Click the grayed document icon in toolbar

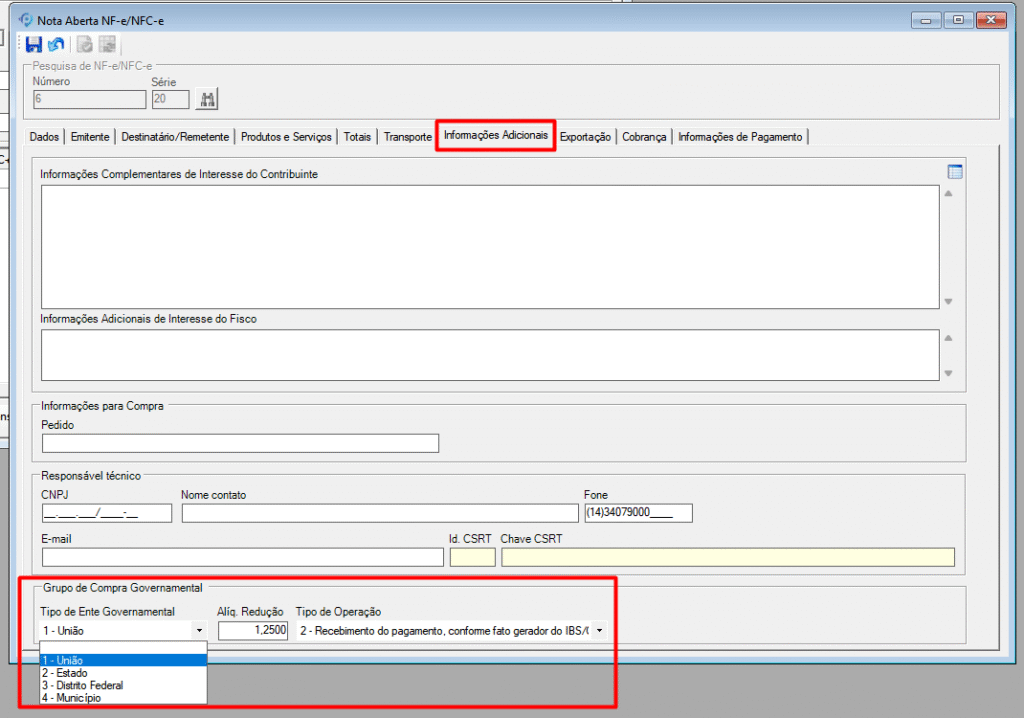click(x=86, y=44)
